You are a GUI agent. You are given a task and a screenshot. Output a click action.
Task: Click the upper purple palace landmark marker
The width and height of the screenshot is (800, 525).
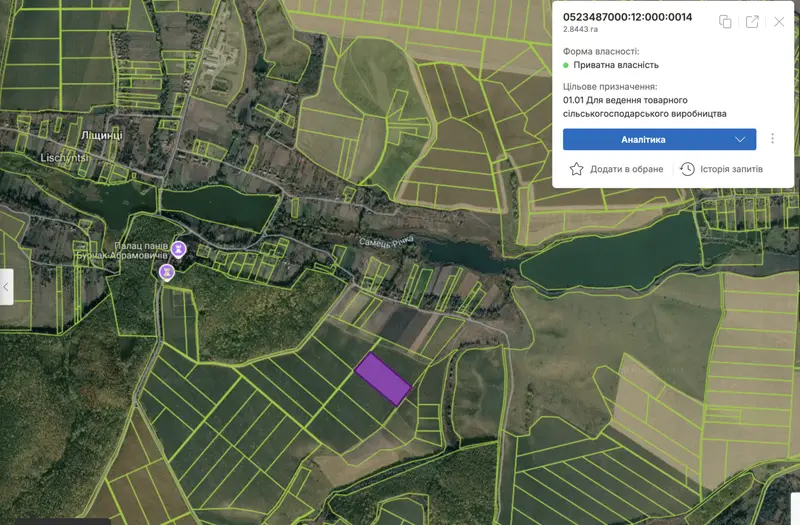point(179,249)
